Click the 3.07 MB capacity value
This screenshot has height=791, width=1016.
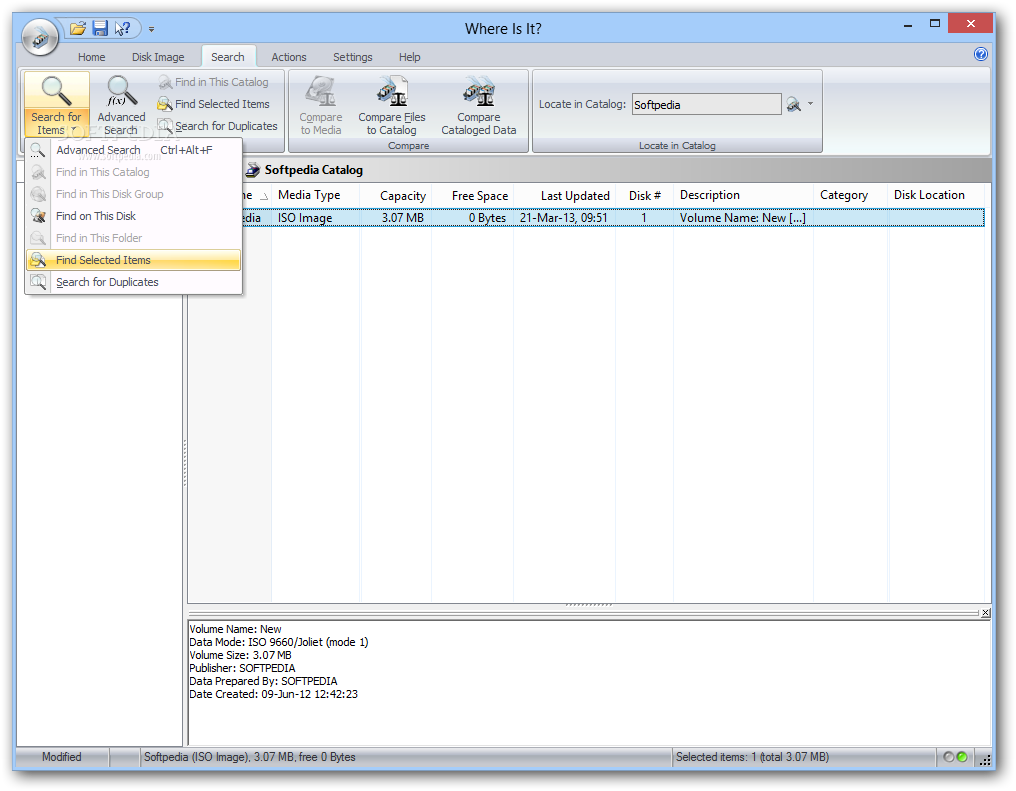(402, 218)
